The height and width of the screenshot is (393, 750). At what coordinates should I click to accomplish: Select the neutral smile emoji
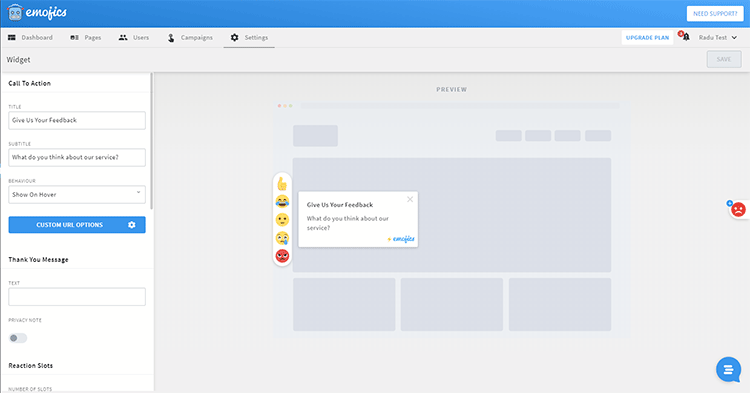[282, 220]
